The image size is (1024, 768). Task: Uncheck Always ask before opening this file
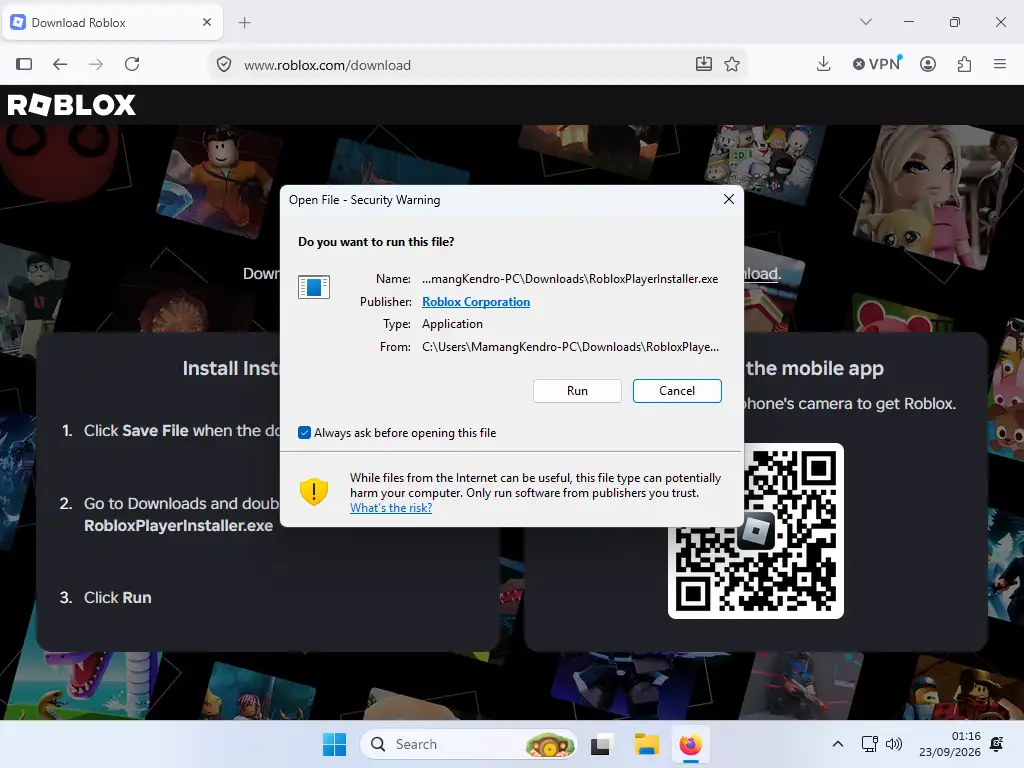304,432
